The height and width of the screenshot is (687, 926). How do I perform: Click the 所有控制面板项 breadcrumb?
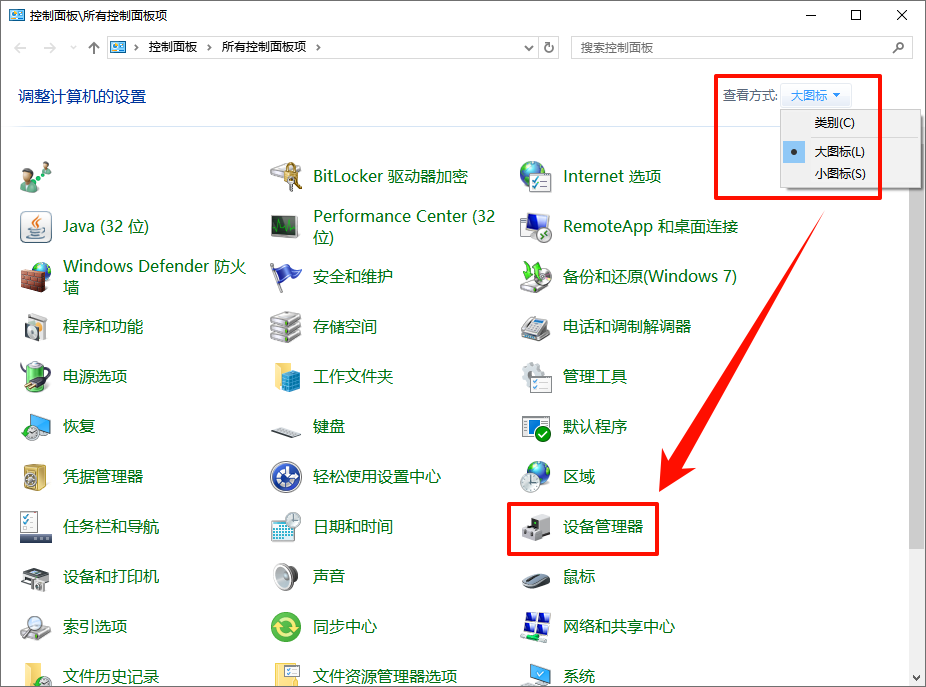[x=264, y=47]
